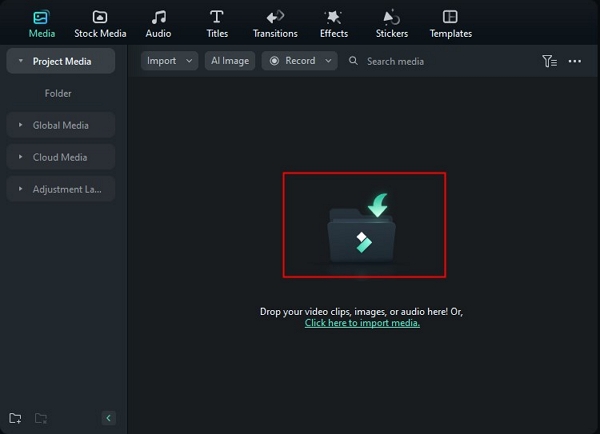The image size is (600, 434).
Task: Switch to the Audio tab
Action: 158,24
